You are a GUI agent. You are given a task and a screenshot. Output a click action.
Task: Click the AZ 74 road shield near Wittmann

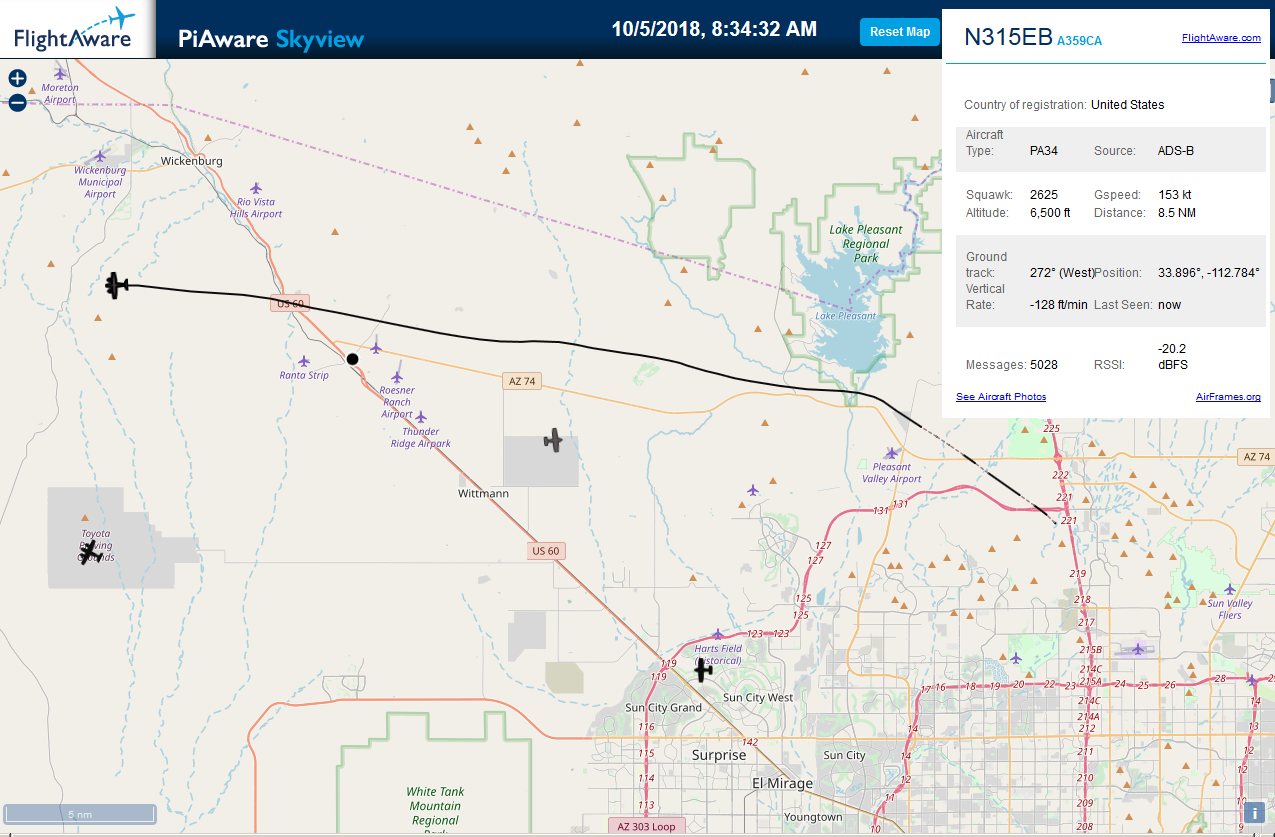pos(522,381)
